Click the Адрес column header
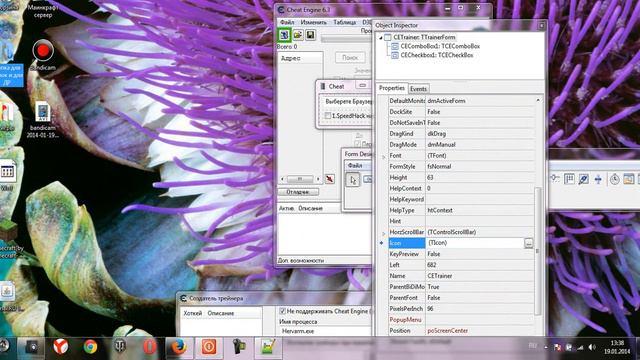Screen dimensions: 640x360 tap(300, 58)
